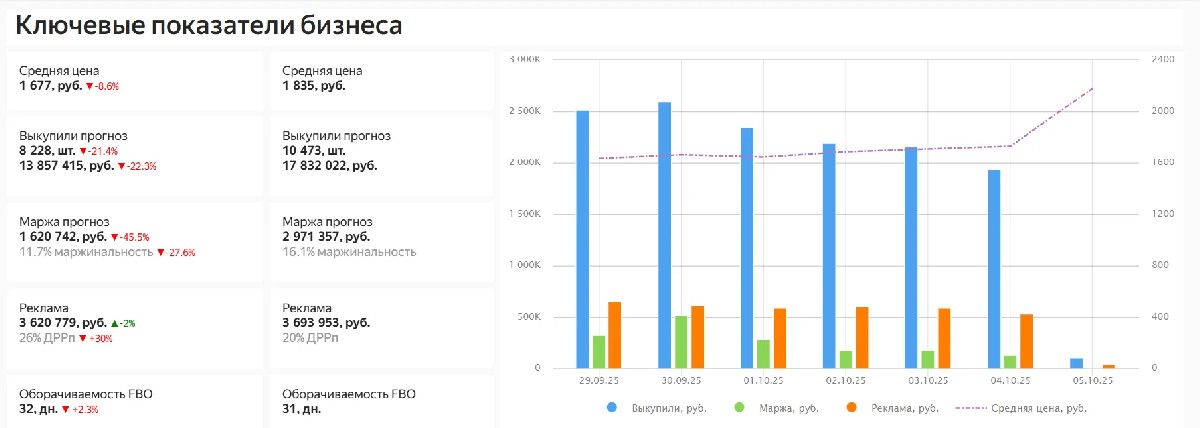This screenshot has width=1200, height=428.
Task: Click the orange Реклама legend marker
Action: coord(850,408)
